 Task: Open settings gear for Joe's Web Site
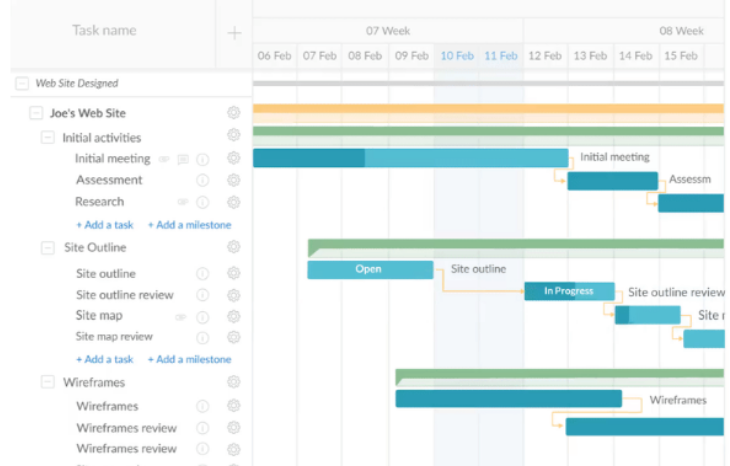pyautogui.click(x=234, y=113)
